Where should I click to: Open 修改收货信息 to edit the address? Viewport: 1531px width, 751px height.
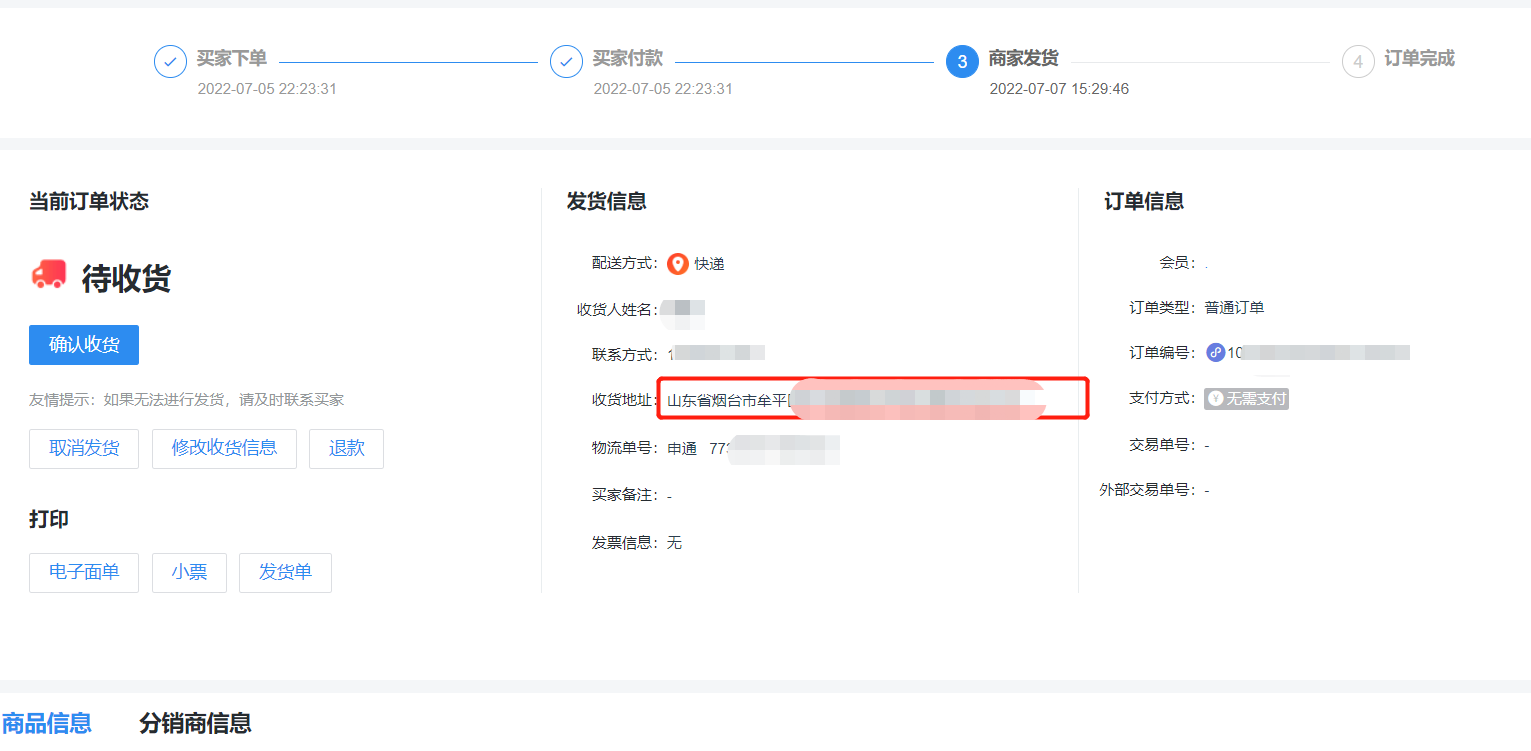tap(224, 449)
